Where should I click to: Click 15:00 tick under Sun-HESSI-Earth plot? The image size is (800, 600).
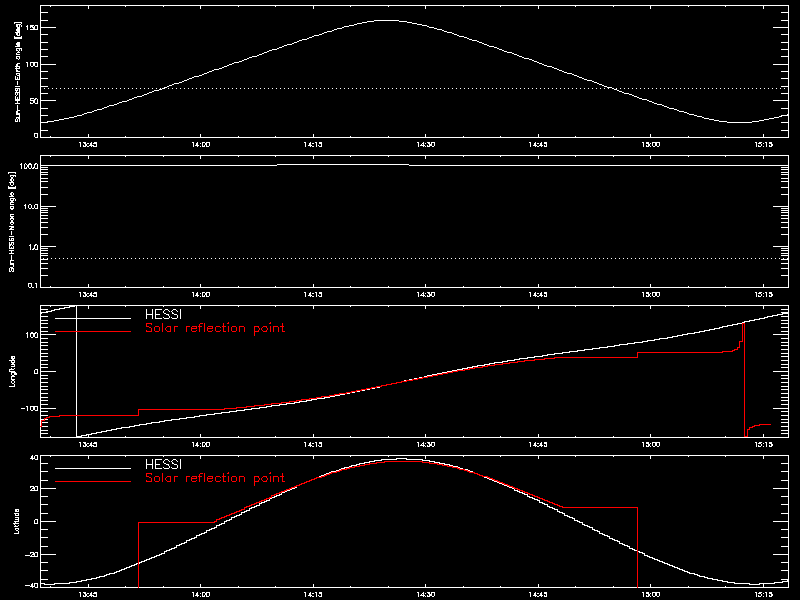[x=651, y=145]
